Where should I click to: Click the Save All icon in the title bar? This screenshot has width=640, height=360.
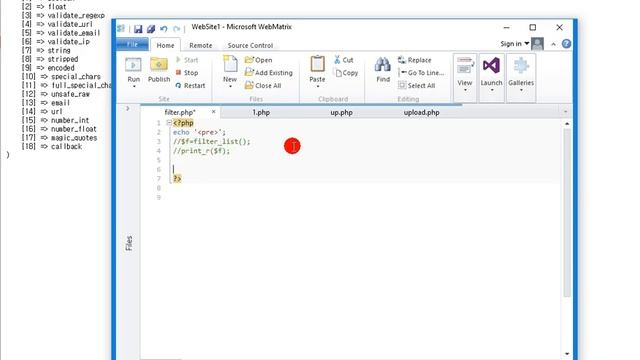pos(151,29)
